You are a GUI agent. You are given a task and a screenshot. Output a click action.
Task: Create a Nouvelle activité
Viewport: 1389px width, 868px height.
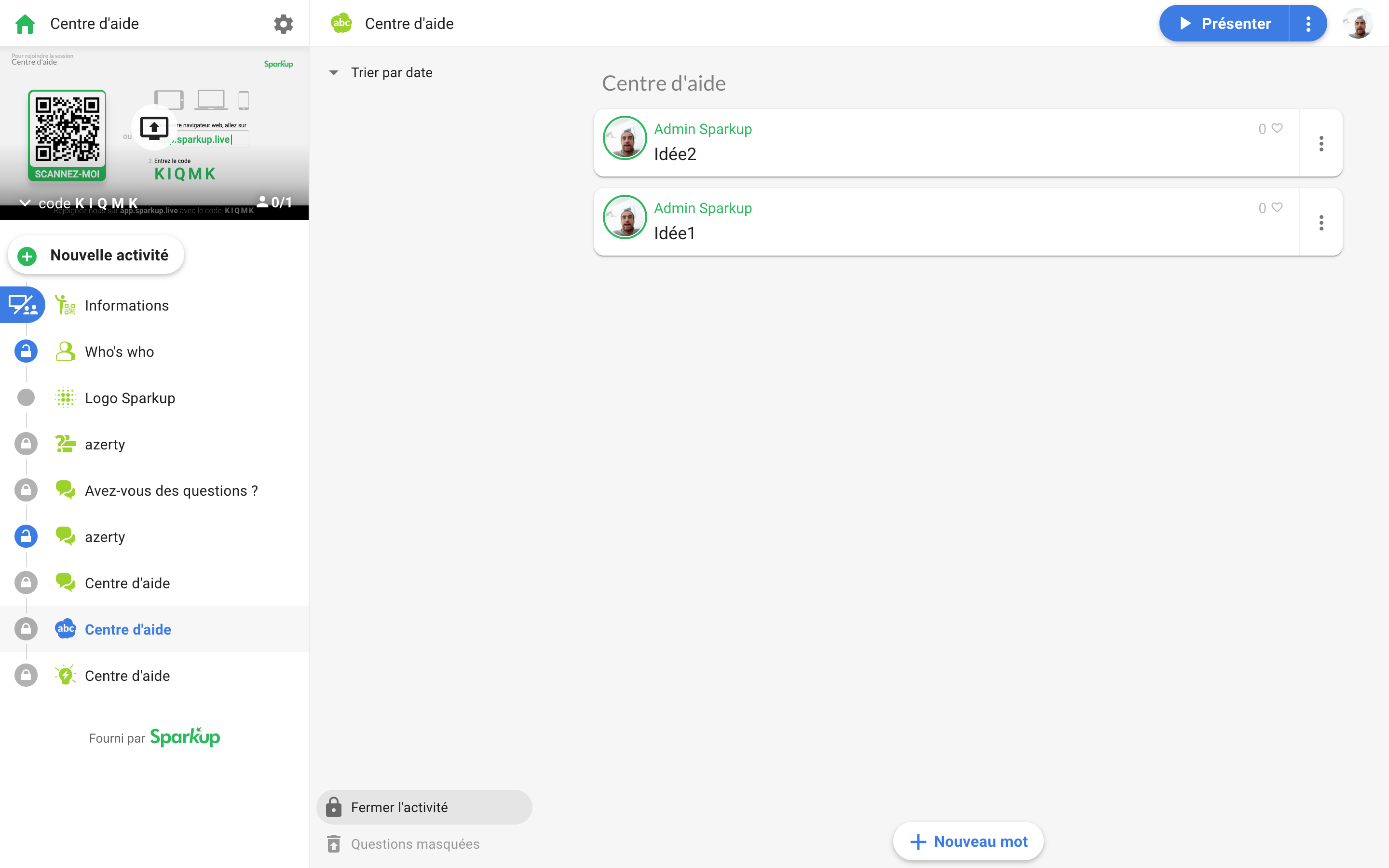(96, 255)
